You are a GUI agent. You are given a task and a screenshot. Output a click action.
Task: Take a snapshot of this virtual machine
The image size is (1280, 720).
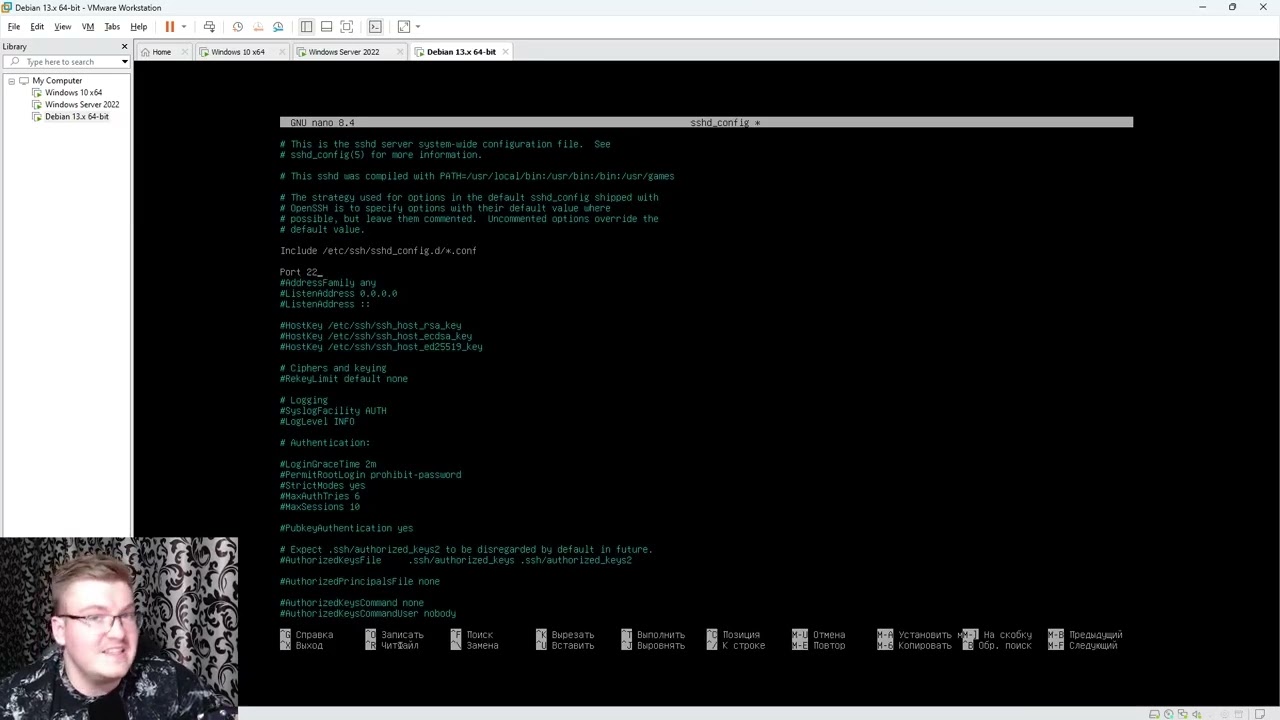pyautogui.click(x=237, y=26)
